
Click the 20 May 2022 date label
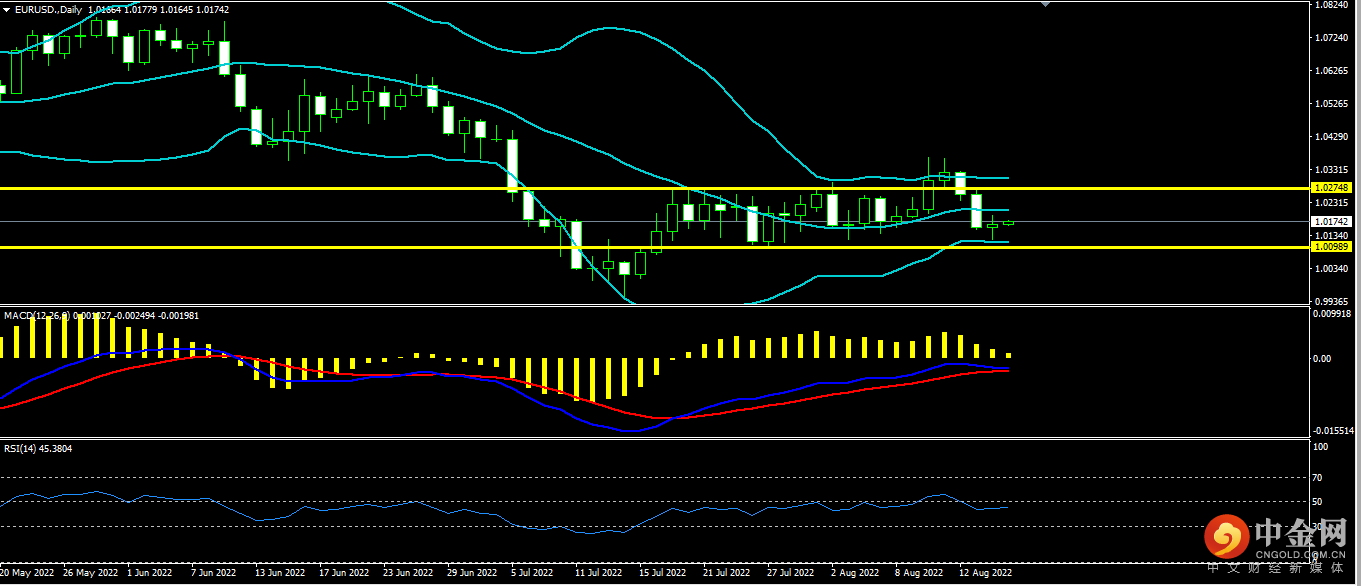[x=29, y=573]
